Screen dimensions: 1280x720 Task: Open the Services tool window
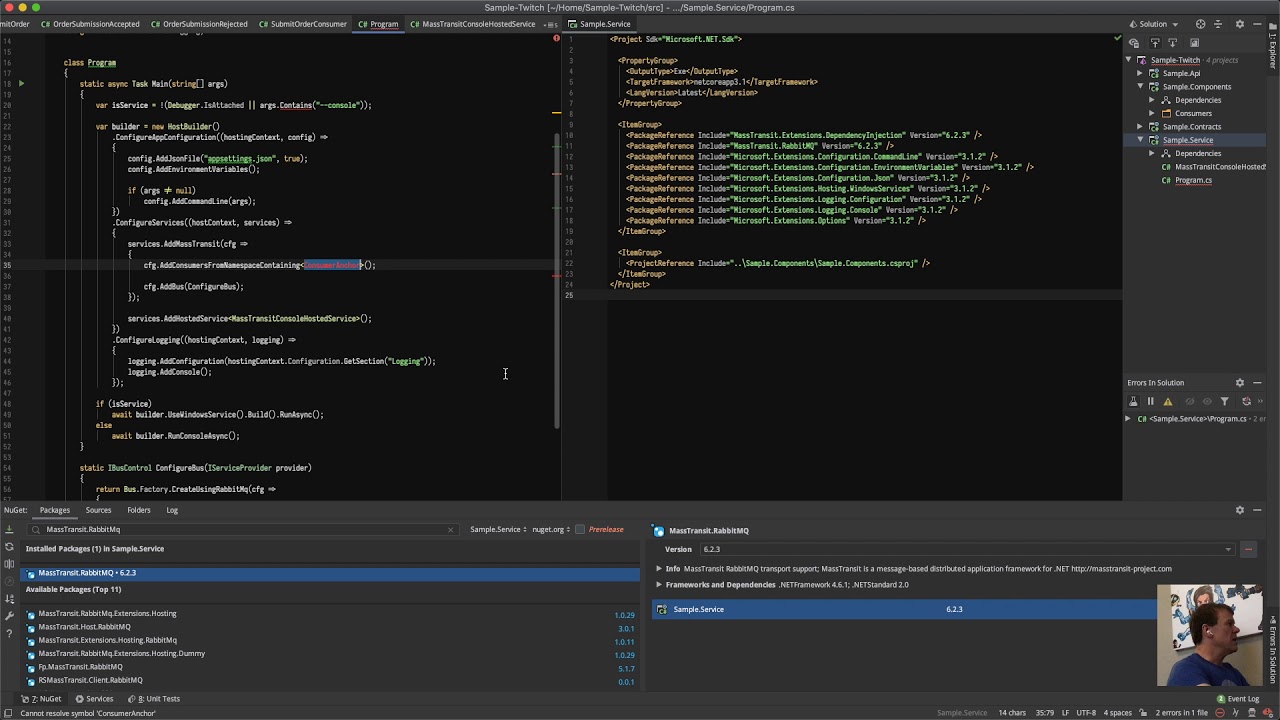pos(94,699)
